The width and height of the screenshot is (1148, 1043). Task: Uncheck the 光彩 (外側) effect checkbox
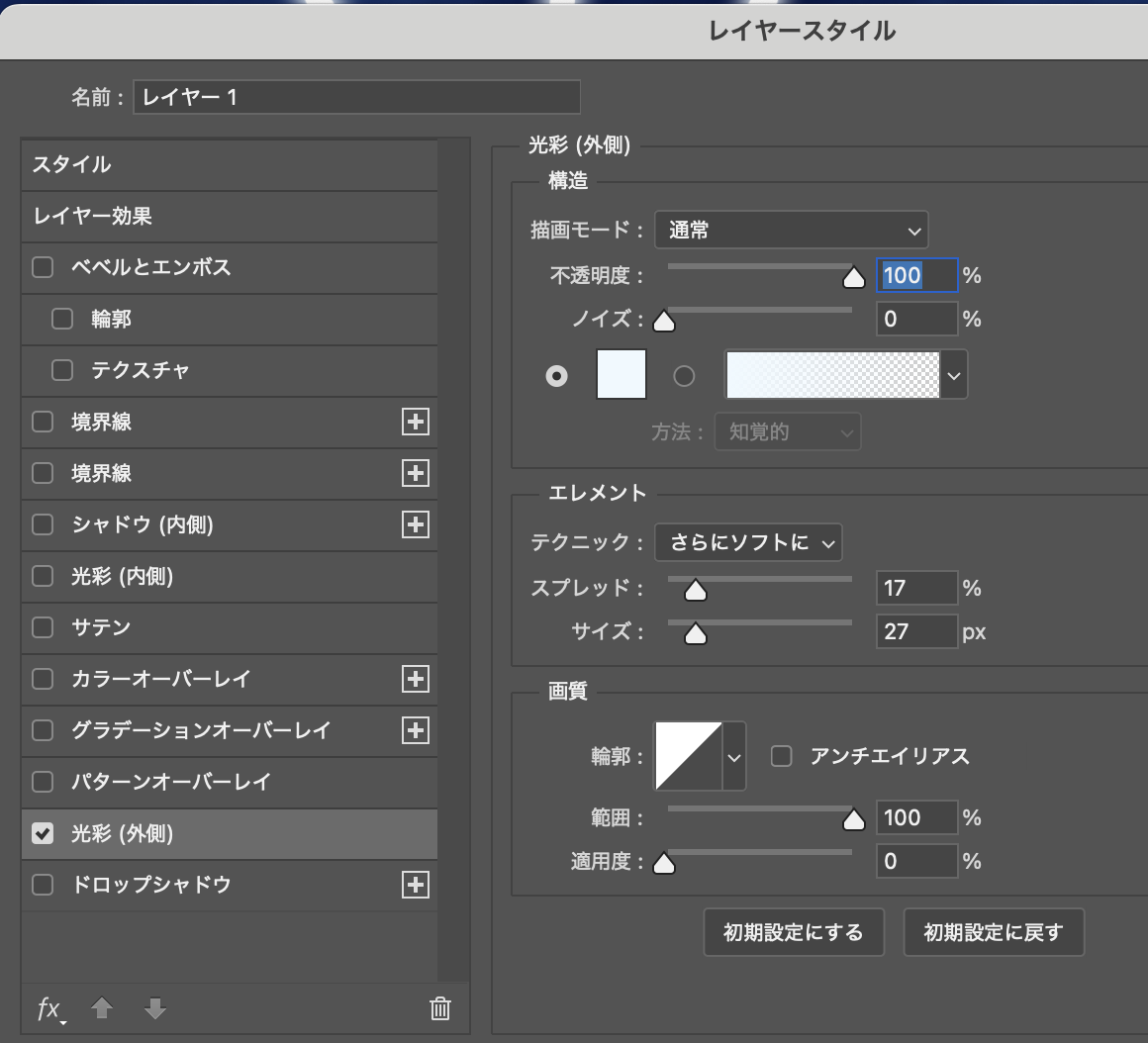click(x=43, y=833)
